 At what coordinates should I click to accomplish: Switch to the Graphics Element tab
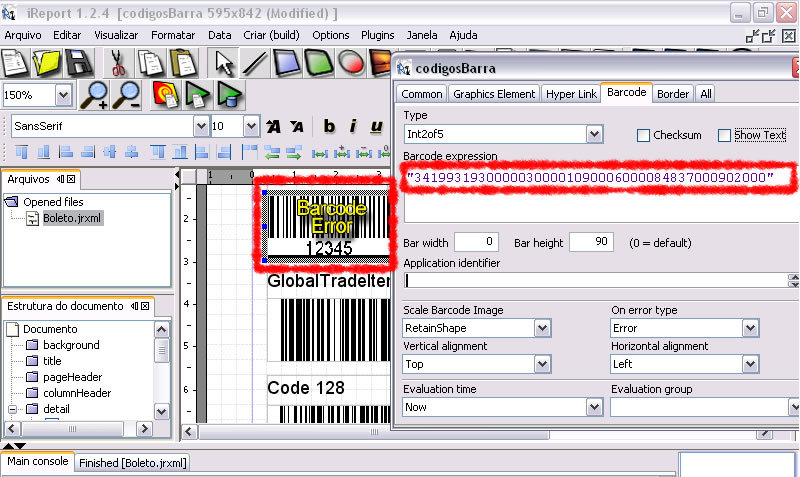click(494, 94)
